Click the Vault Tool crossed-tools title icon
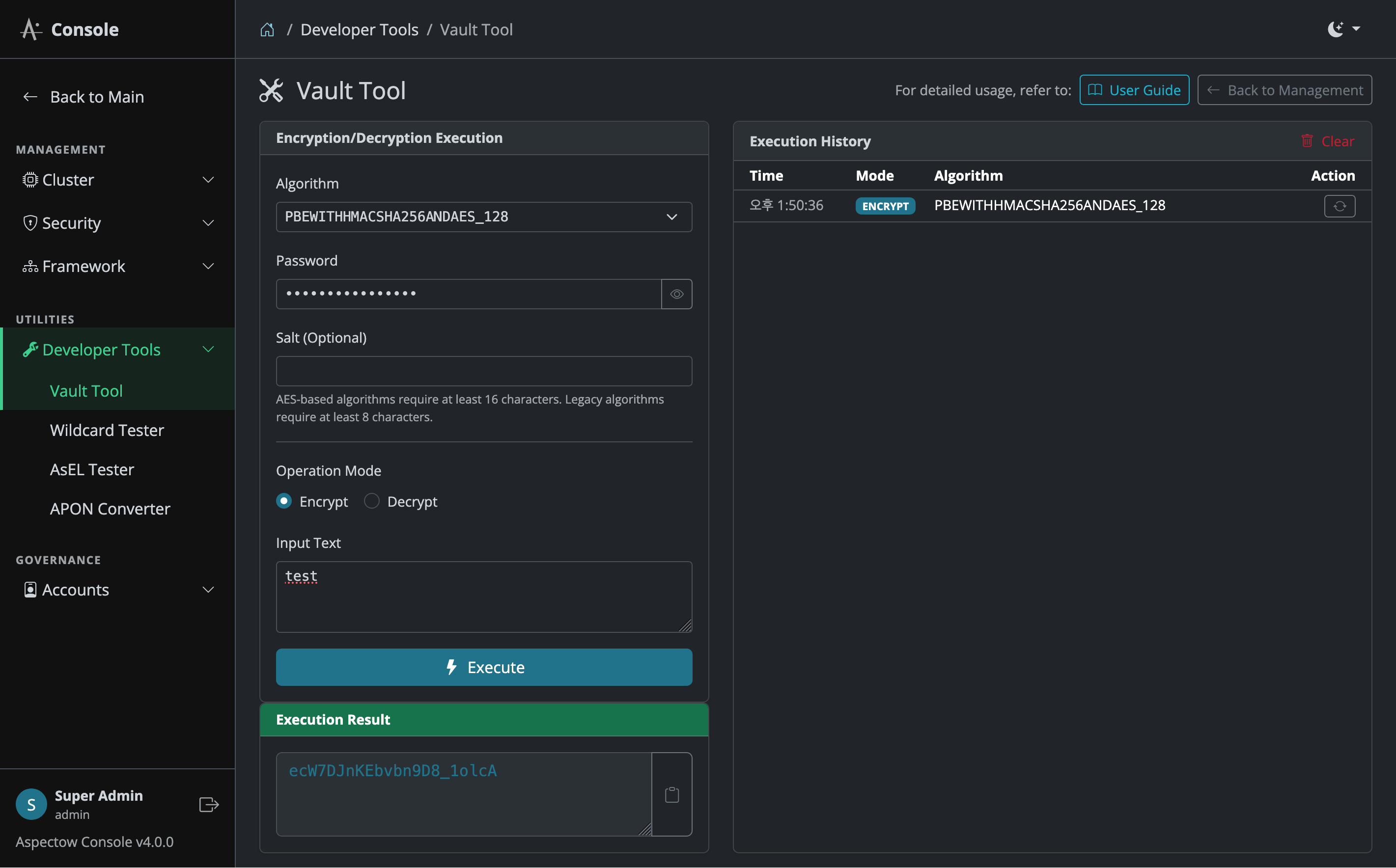 click(x=271, y=90)
